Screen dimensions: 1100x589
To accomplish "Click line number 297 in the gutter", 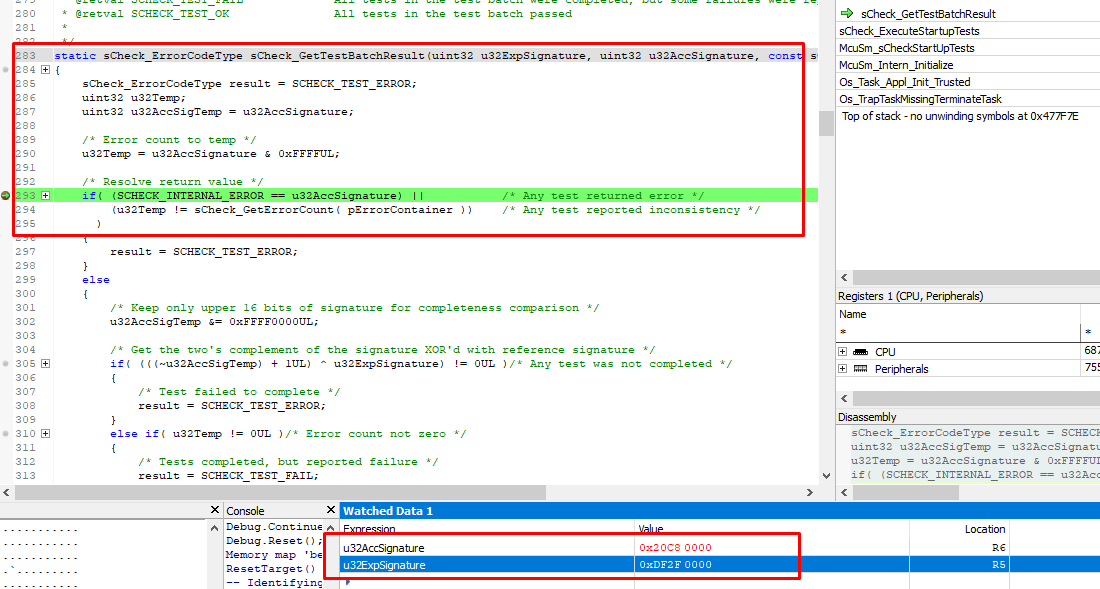I will [25, 252].
